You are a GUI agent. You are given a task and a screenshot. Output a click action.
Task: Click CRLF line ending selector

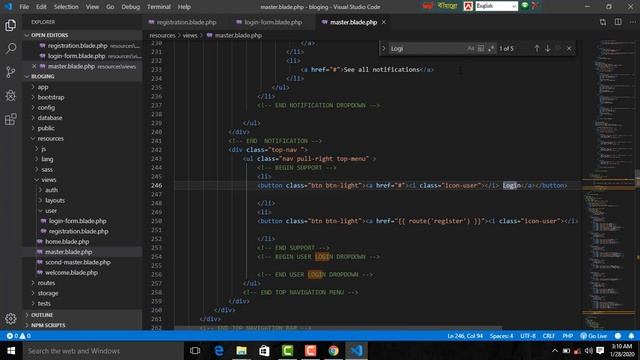pyautogui.click(x=549, y=336)
